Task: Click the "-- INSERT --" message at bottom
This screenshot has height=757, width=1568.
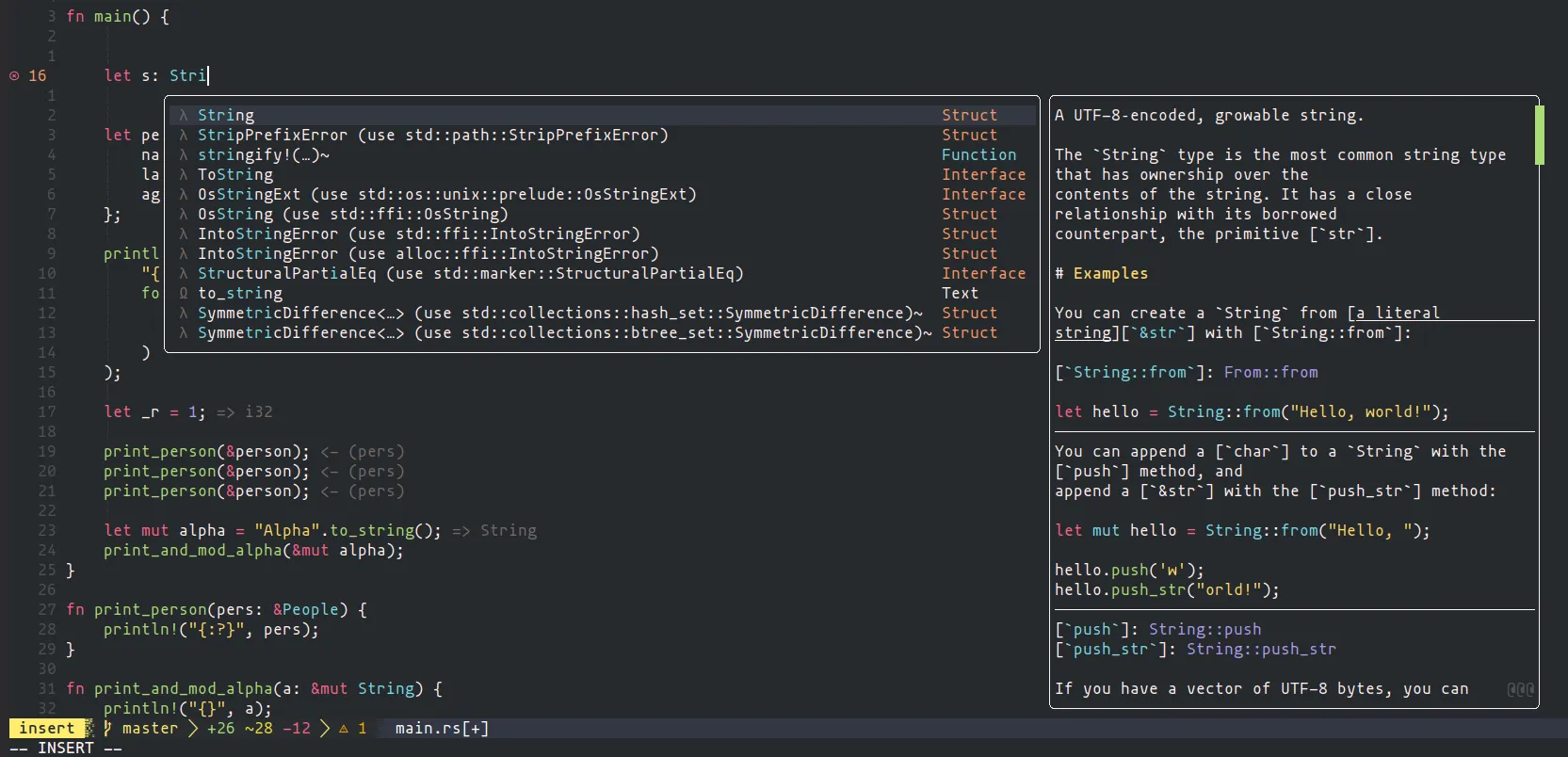Action: coord(65,748)
